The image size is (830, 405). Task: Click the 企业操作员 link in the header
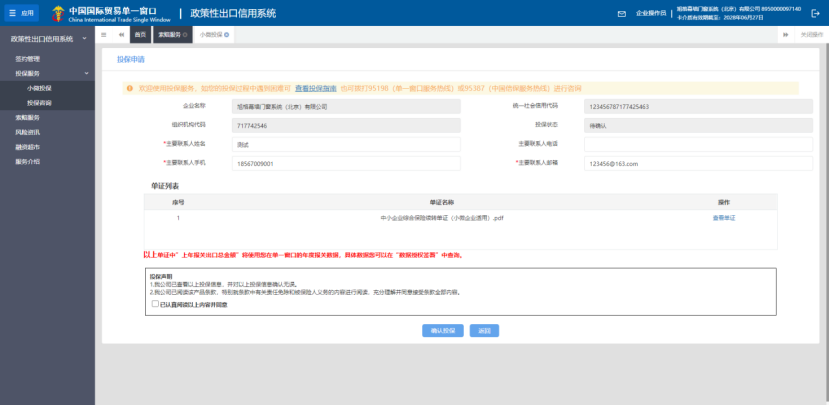[x=651, y=14]
